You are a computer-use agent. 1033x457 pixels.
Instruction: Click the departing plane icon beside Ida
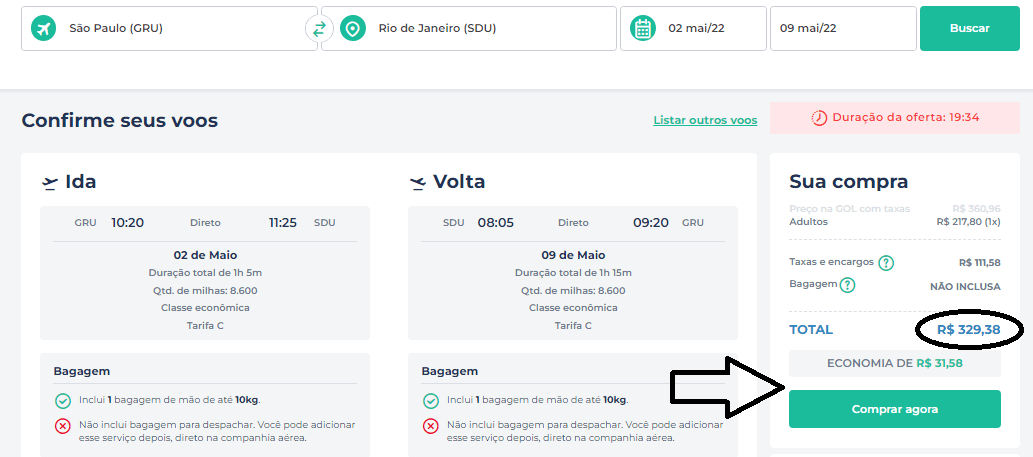pos(50,183)
